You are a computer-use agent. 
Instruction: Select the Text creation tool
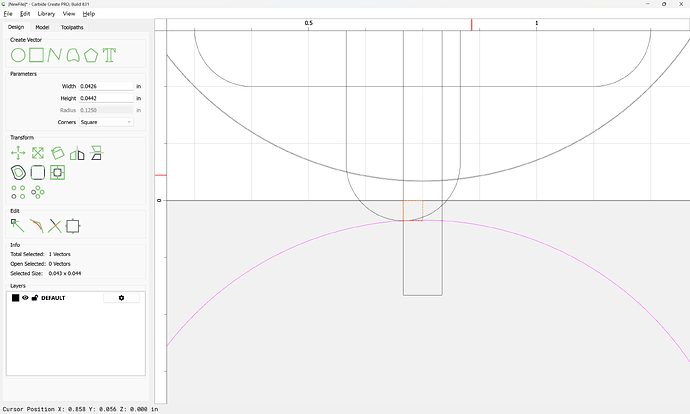pyautogui.click(x=109, y=55)
